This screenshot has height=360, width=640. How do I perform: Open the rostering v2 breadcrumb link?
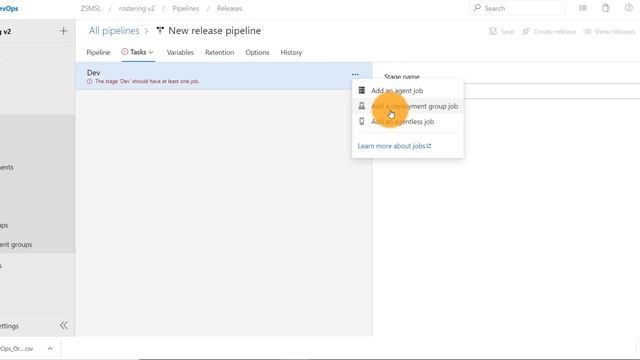click(136, 8)
